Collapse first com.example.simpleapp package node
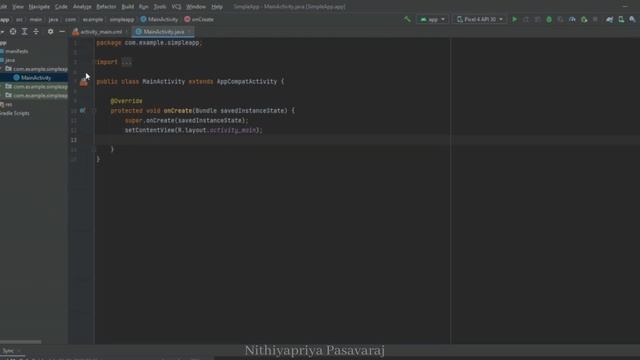The height and width of the screenshot is (360, 640). 2,69
